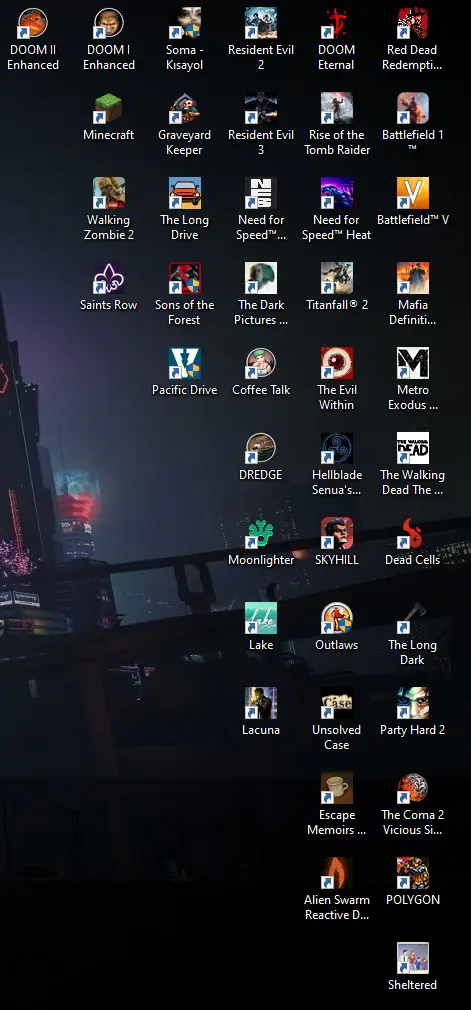Click the Titanfall 2 desktop icon
This screenshot has height=1010, width=471.
(x=337, y=279)
